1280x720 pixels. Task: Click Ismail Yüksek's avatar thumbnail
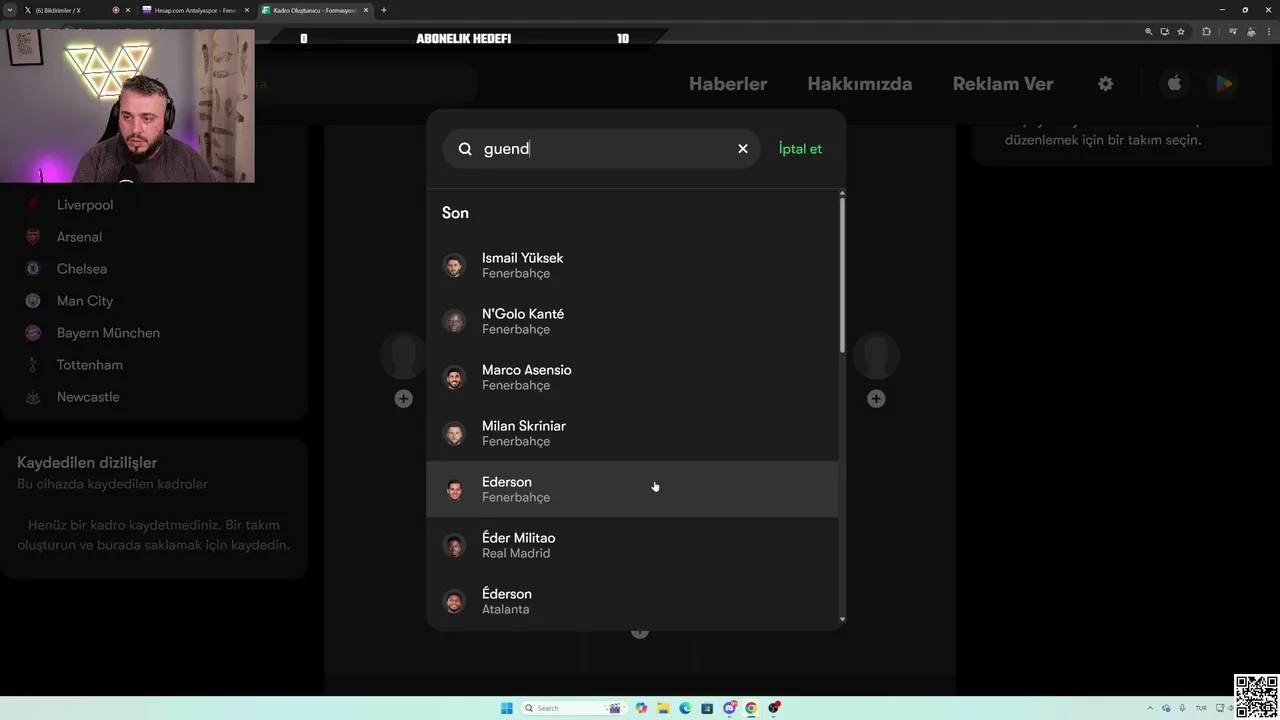pos(454,265)
